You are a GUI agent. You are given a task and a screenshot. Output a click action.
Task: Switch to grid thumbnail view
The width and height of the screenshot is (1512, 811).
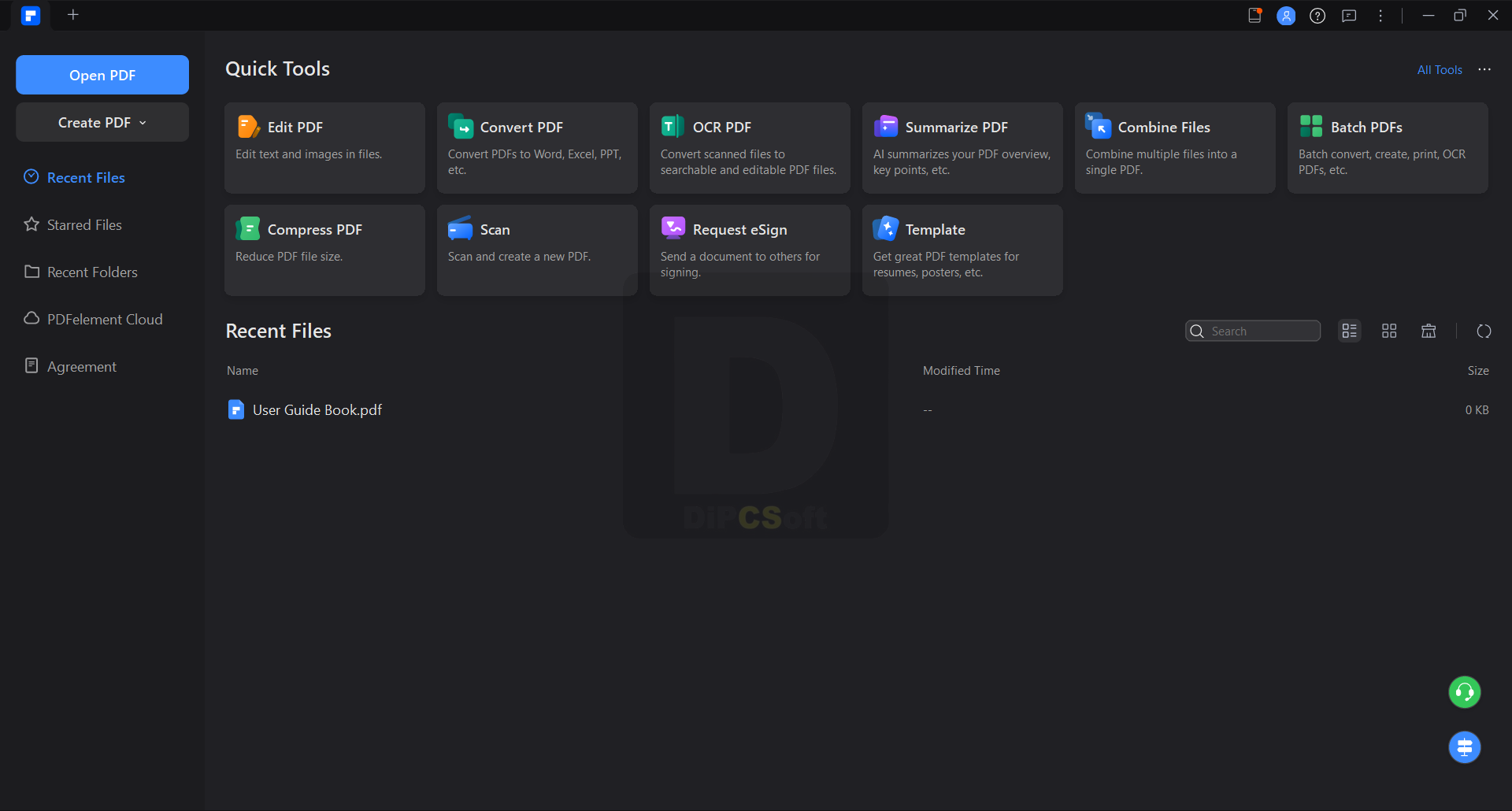pos(1389,331)
